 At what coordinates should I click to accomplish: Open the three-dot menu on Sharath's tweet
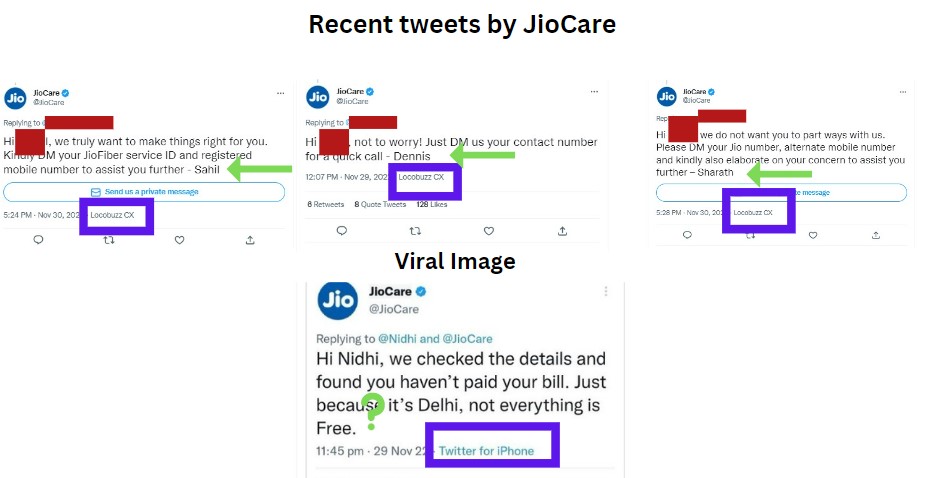tap(903, 92)
